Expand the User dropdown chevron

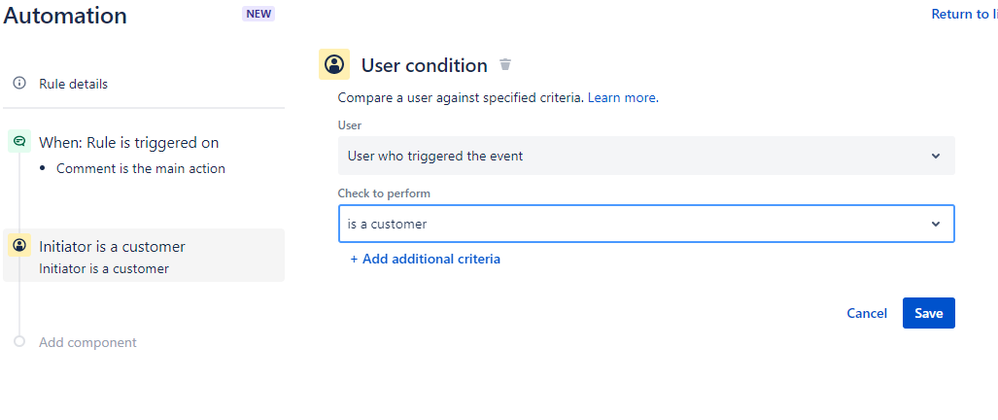(x=935, y=156)
